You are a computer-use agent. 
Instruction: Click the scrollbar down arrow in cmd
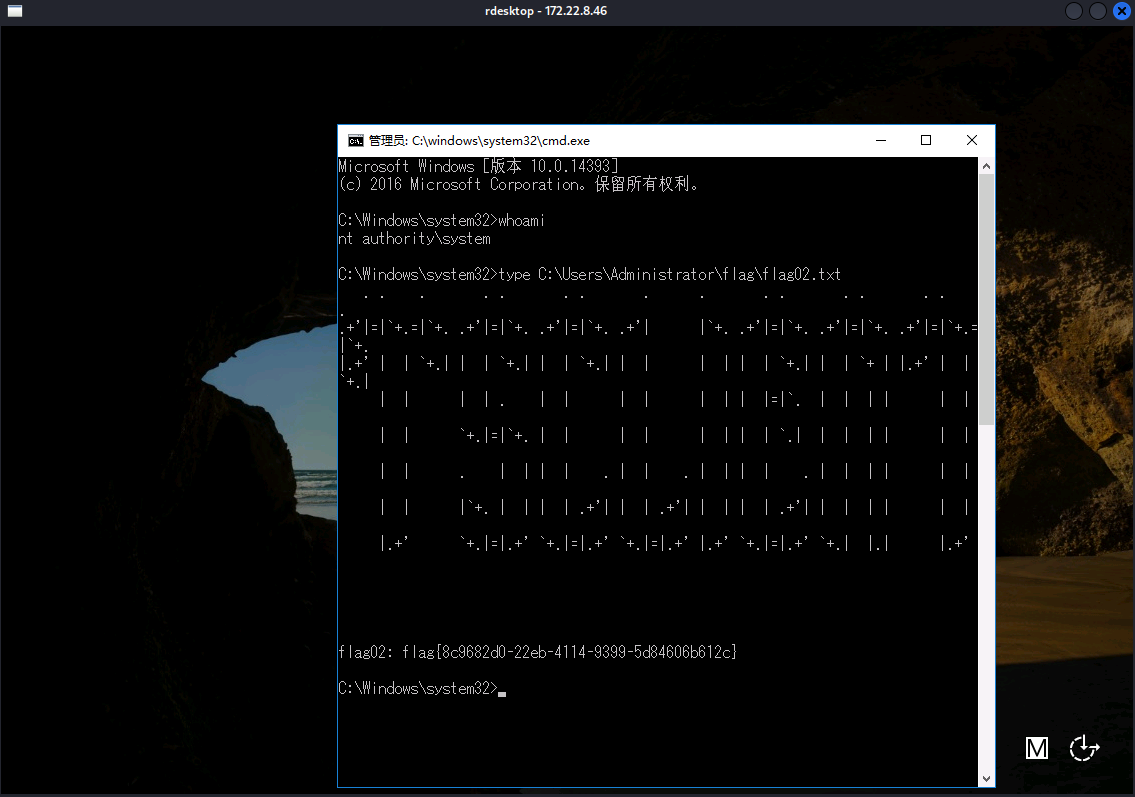coord(986,778)
